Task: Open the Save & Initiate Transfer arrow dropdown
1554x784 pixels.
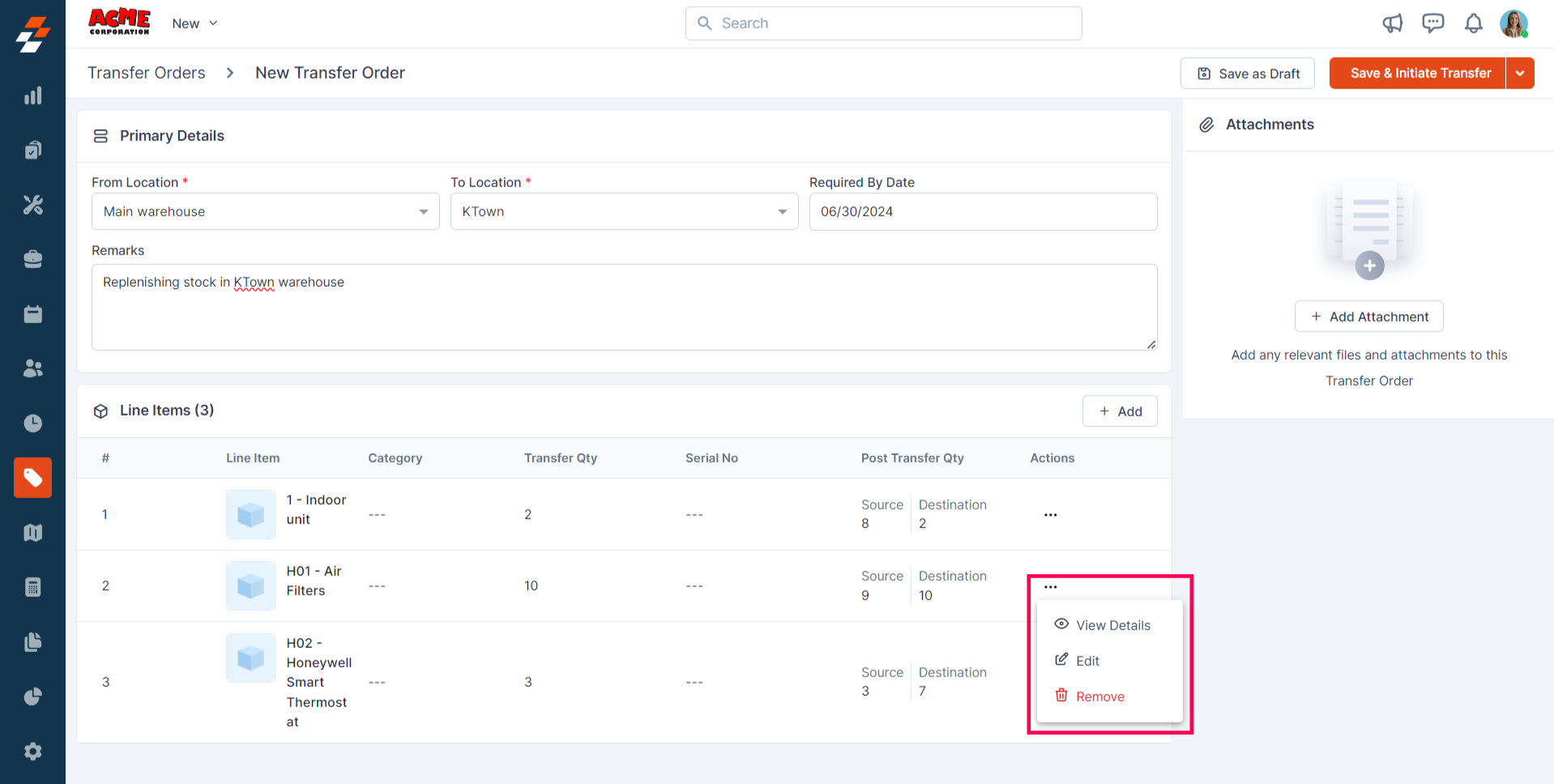Action: [x=1520, y=73]
